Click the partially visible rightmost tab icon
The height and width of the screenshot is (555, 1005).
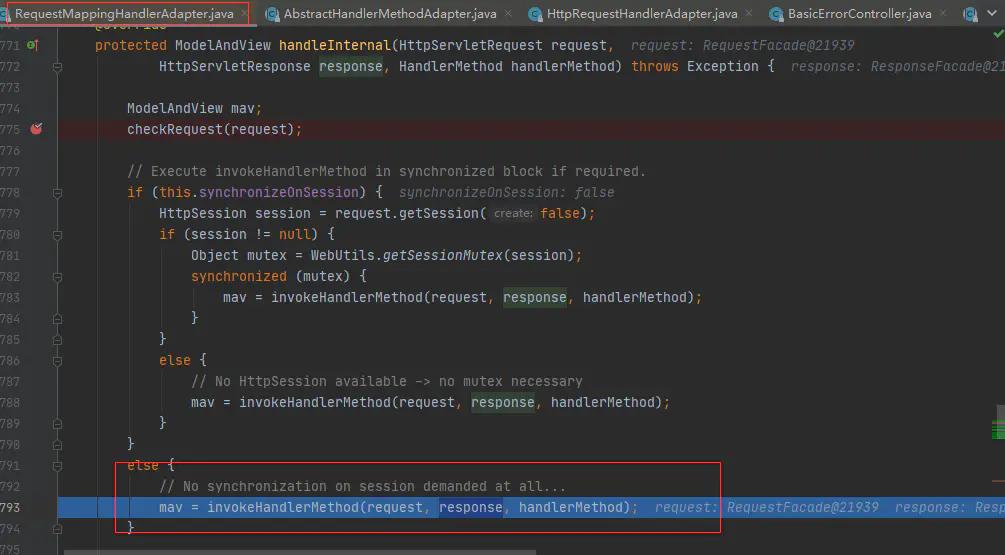tap(969, 14)
